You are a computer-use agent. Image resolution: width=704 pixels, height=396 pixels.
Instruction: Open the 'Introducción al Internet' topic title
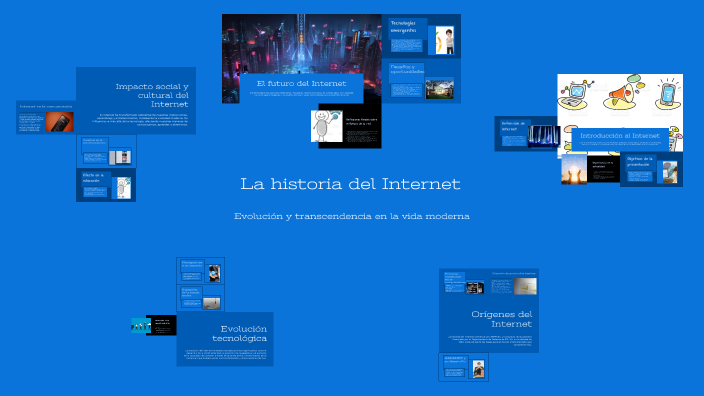(x=620, y=135)
